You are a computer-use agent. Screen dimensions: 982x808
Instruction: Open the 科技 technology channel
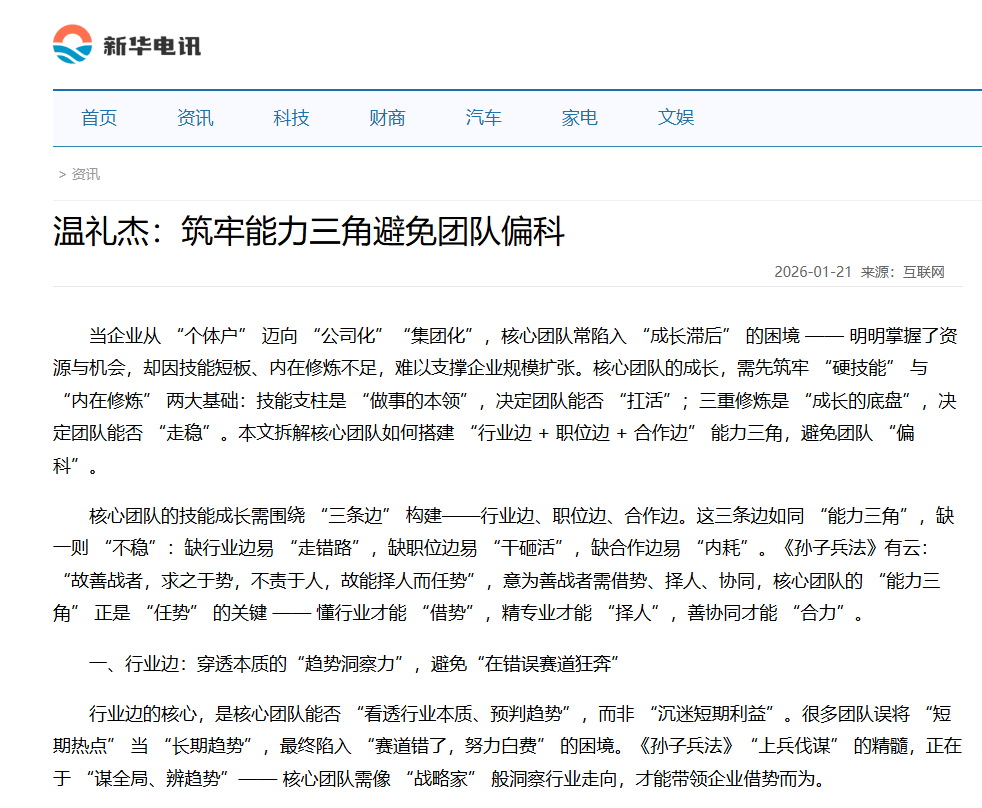click(291, 118)
